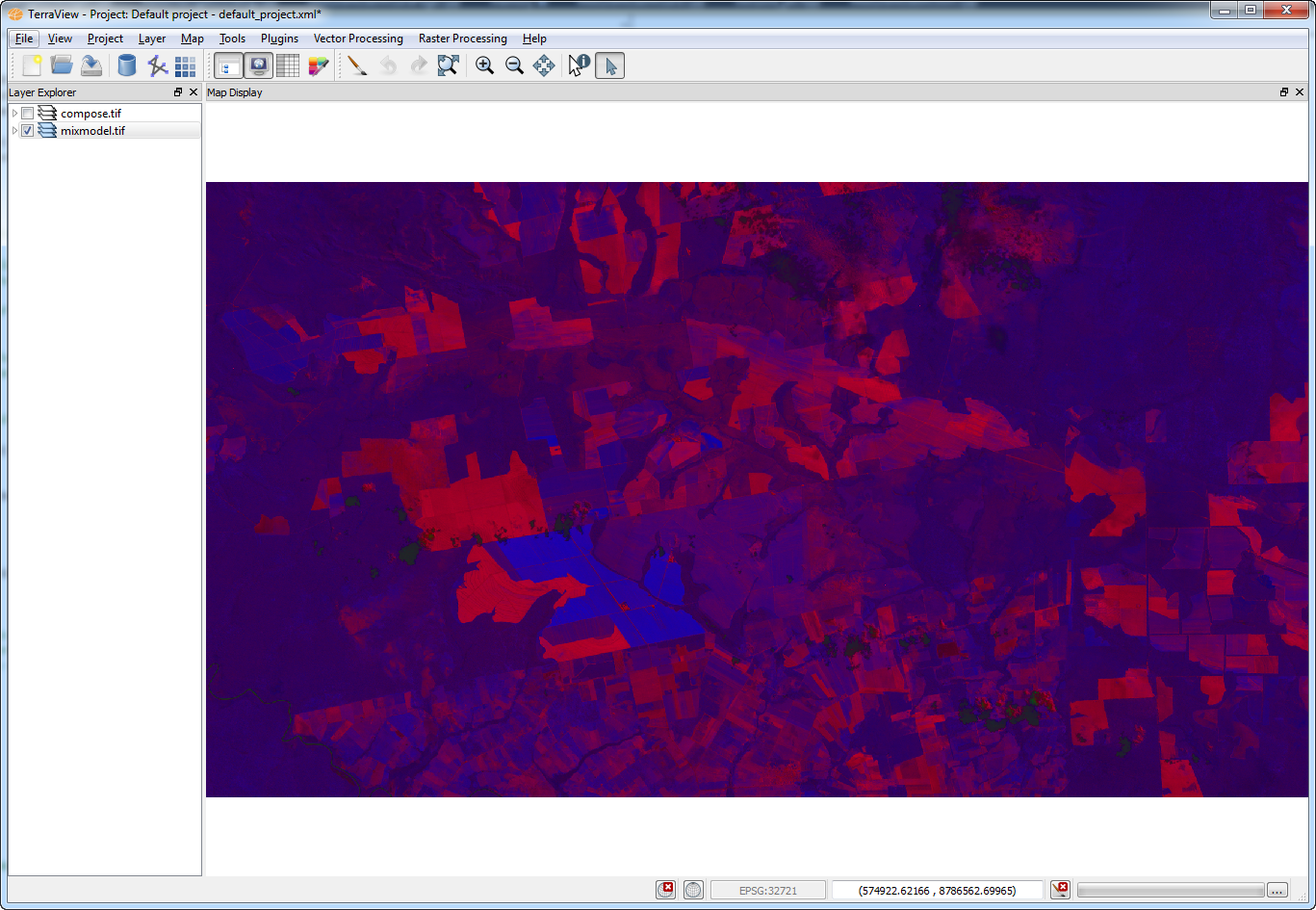Click the Next Extent redo arrow
This screenshot has width=1316, height=910.
(418, 65)
